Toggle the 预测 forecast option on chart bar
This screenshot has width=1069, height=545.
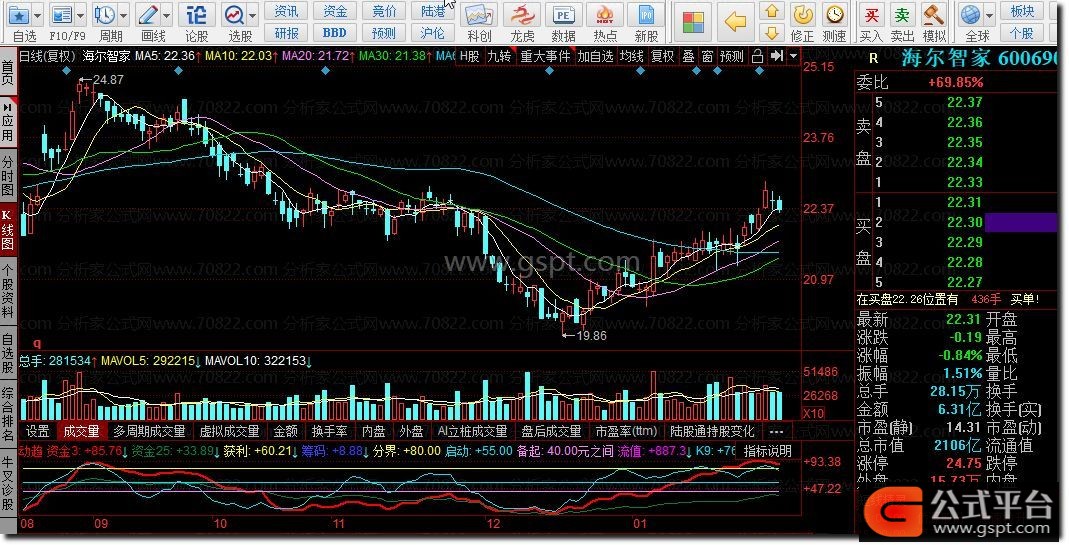pos(732,57)
